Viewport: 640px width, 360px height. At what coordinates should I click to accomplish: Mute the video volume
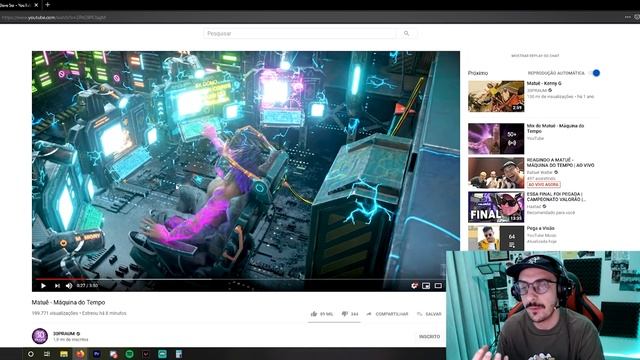click(x=69, y=286)
